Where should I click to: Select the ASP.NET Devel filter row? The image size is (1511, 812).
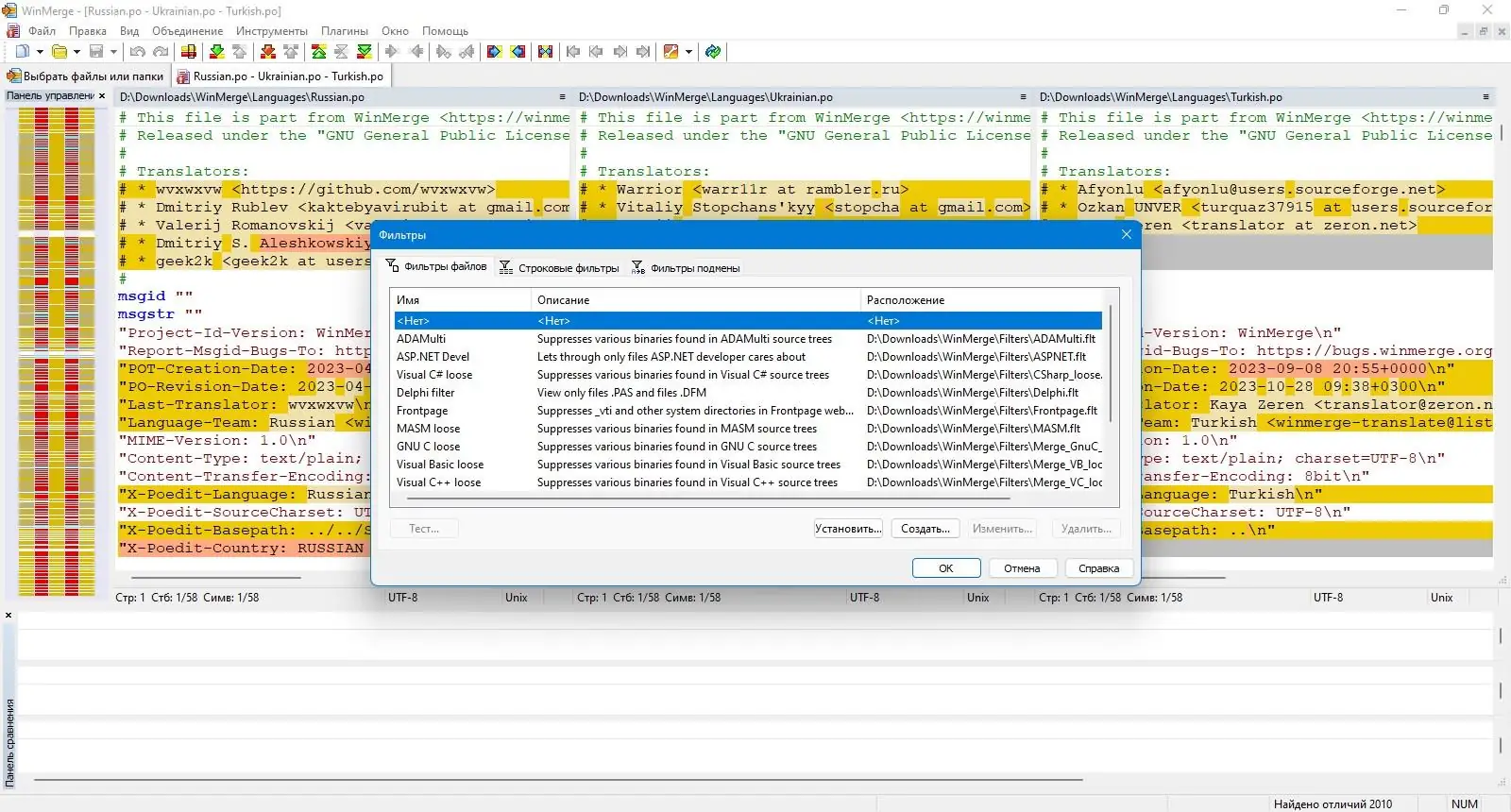(x=748, y=357)
